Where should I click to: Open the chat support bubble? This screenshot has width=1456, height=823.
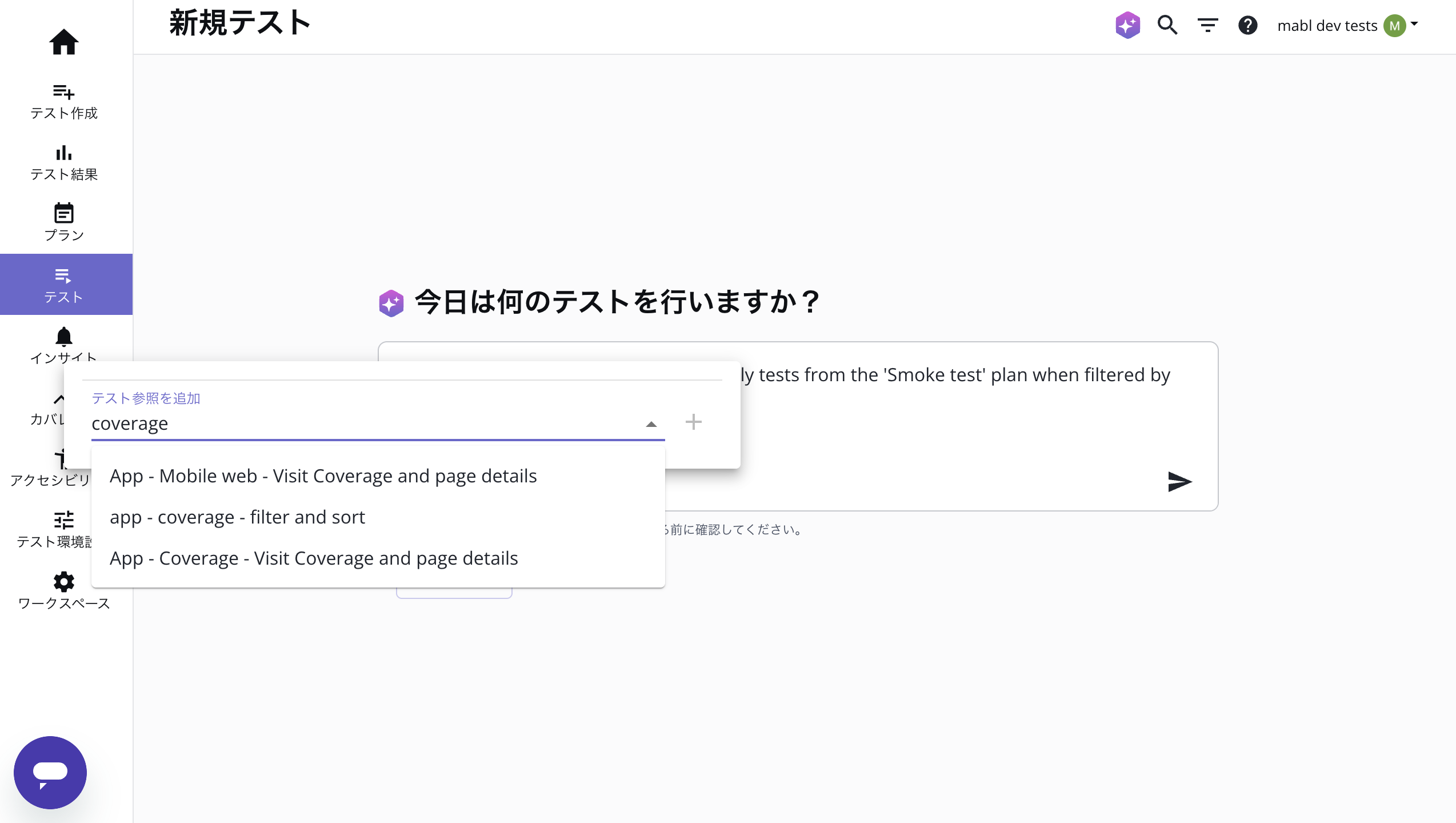[50, 772]
